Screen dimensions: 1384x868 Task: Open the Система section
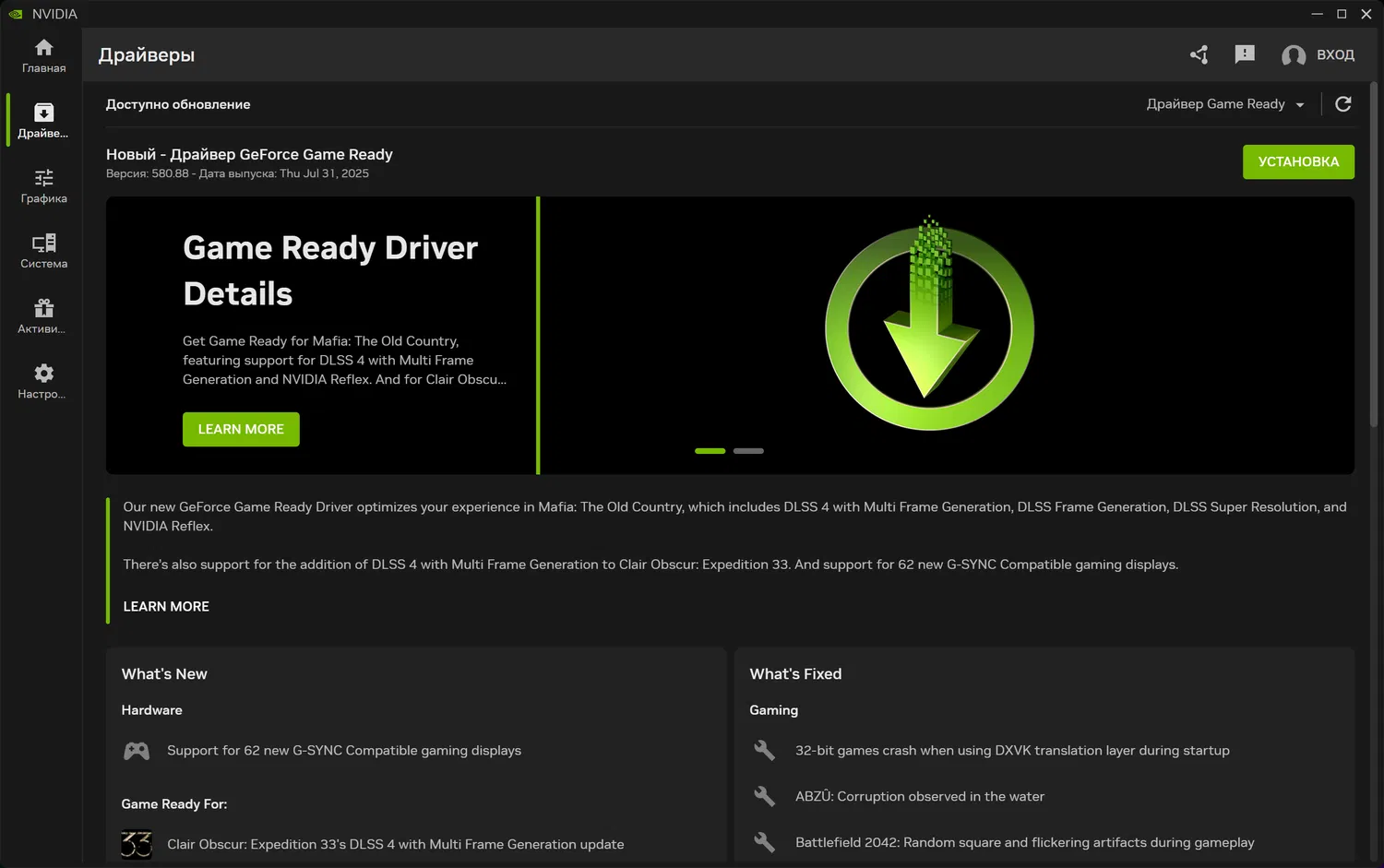click(43, 251)
